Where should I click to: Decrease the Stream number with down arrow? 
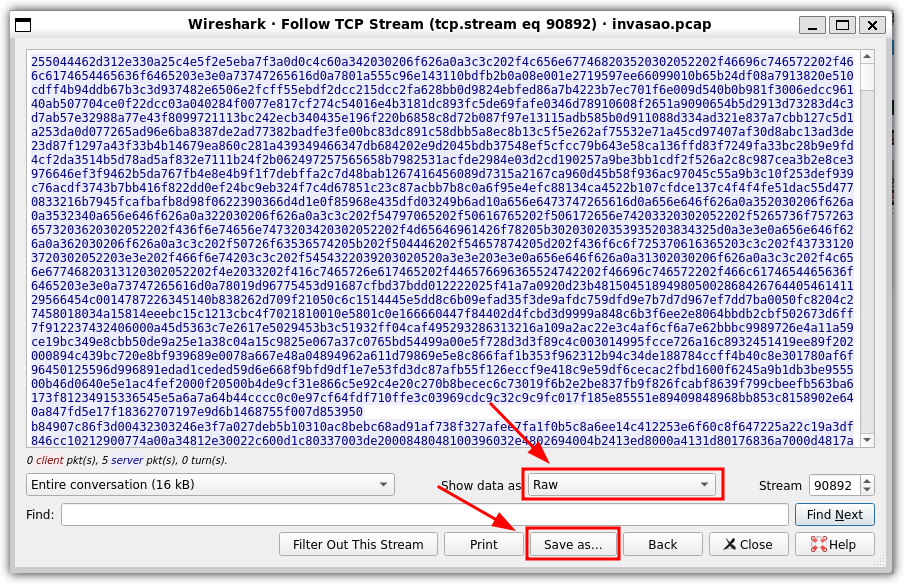coord(867,491)
